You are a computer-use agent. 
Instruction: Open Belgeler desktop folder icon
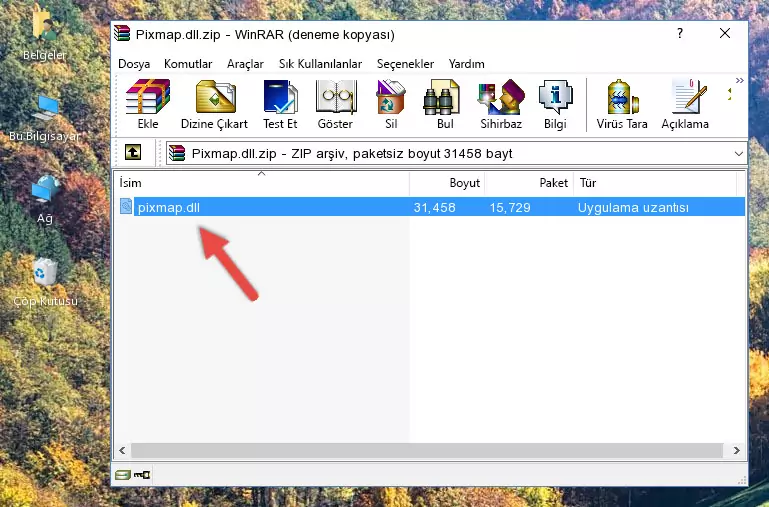[x=45, y=33]
